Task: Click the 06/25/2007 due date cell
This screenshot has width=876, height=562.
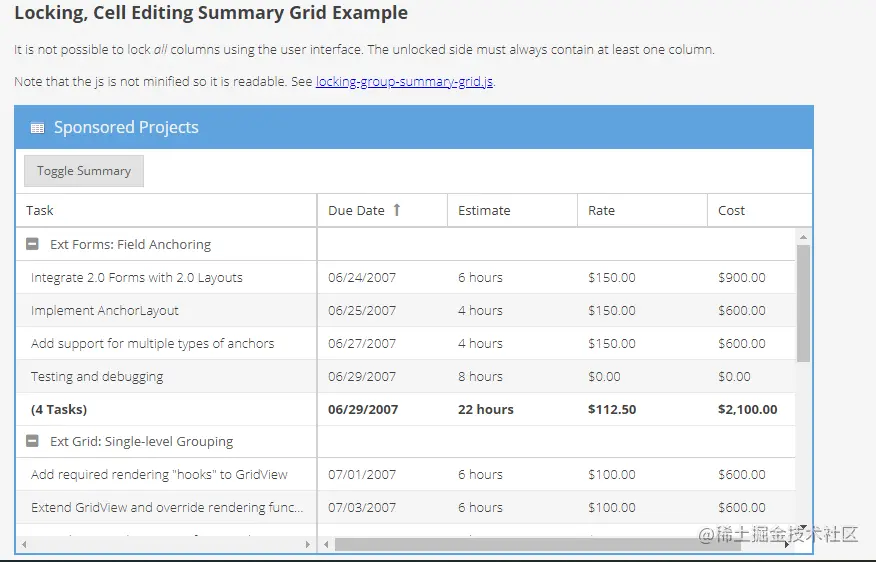Action: [382, 311]
